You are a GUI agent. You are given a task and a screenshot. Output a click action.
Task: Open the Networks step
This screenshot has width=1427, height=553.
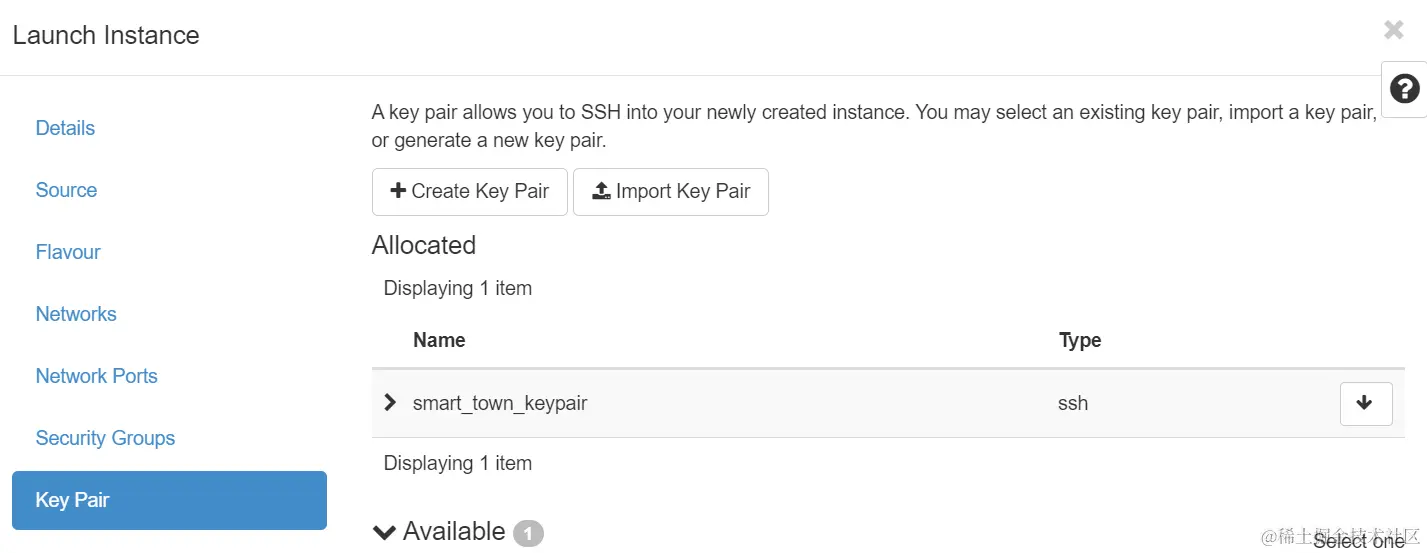(76, 314)
